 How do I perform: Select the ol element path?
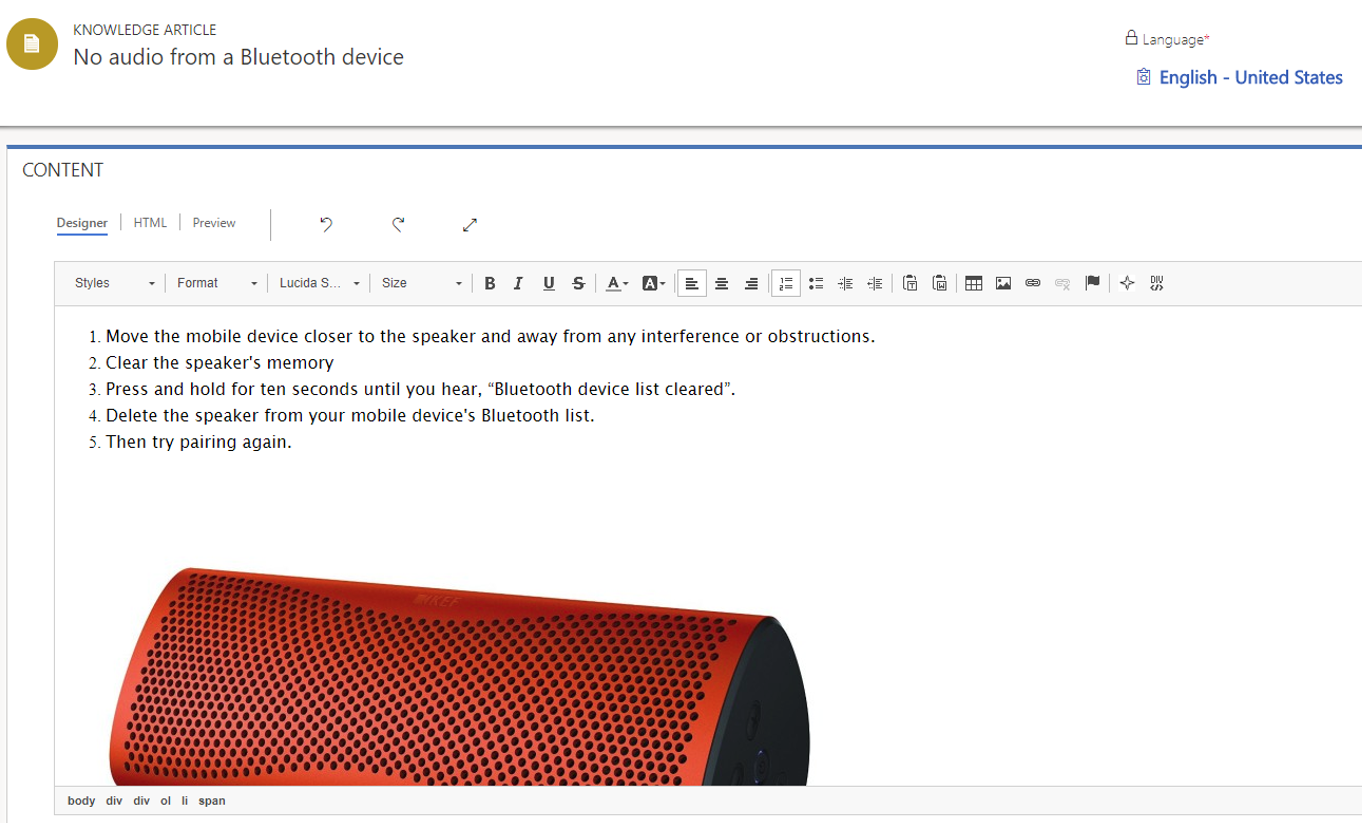pyautogui.click(x=166, y=801)
